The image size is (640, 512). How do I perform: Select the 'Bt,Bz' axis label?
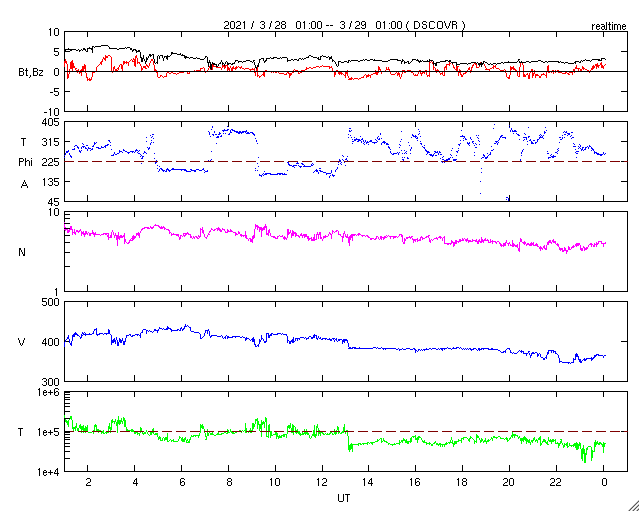tap(31, 73)
